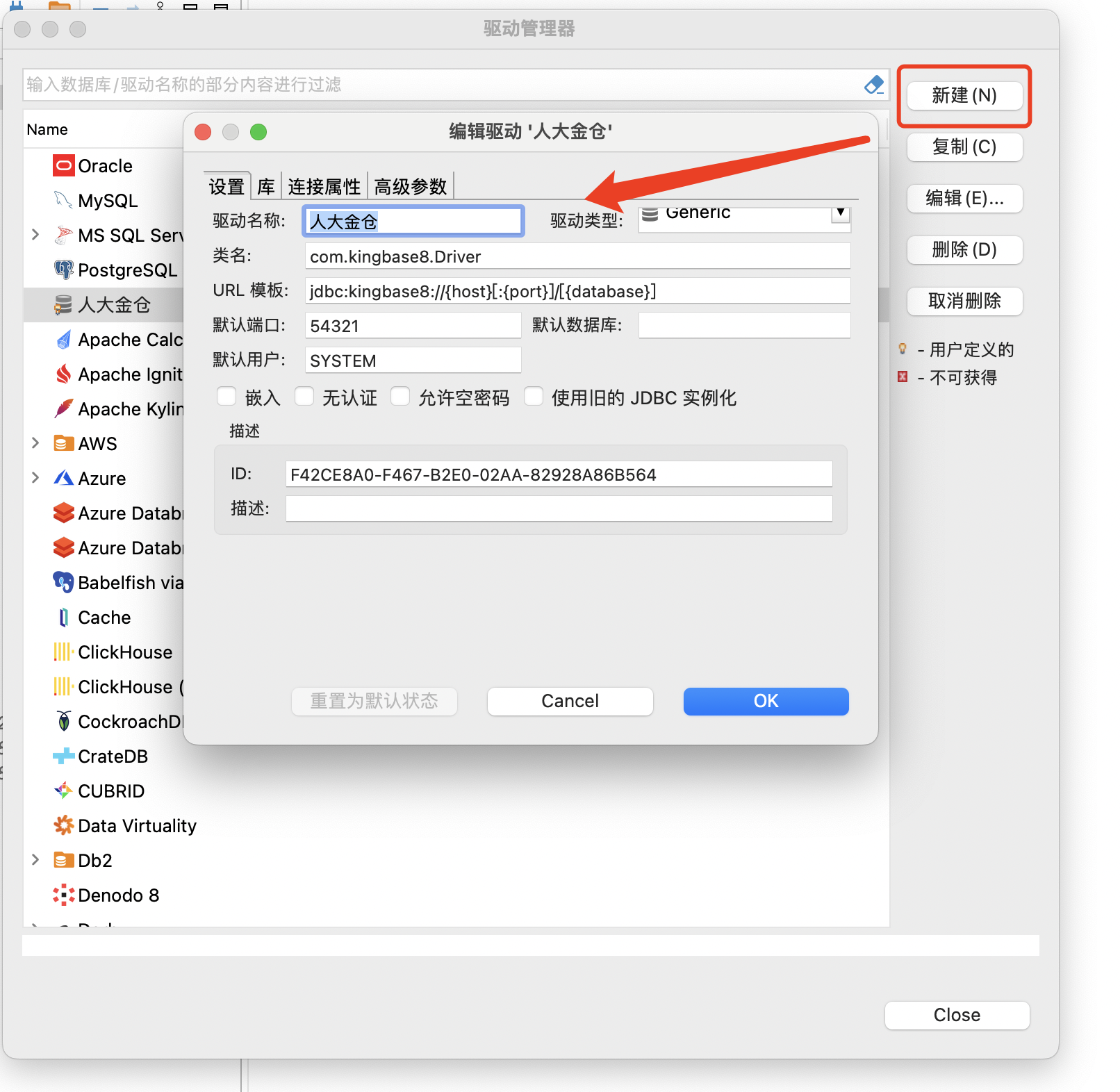Click the Data Virtuality gear icon

(63, 825)
